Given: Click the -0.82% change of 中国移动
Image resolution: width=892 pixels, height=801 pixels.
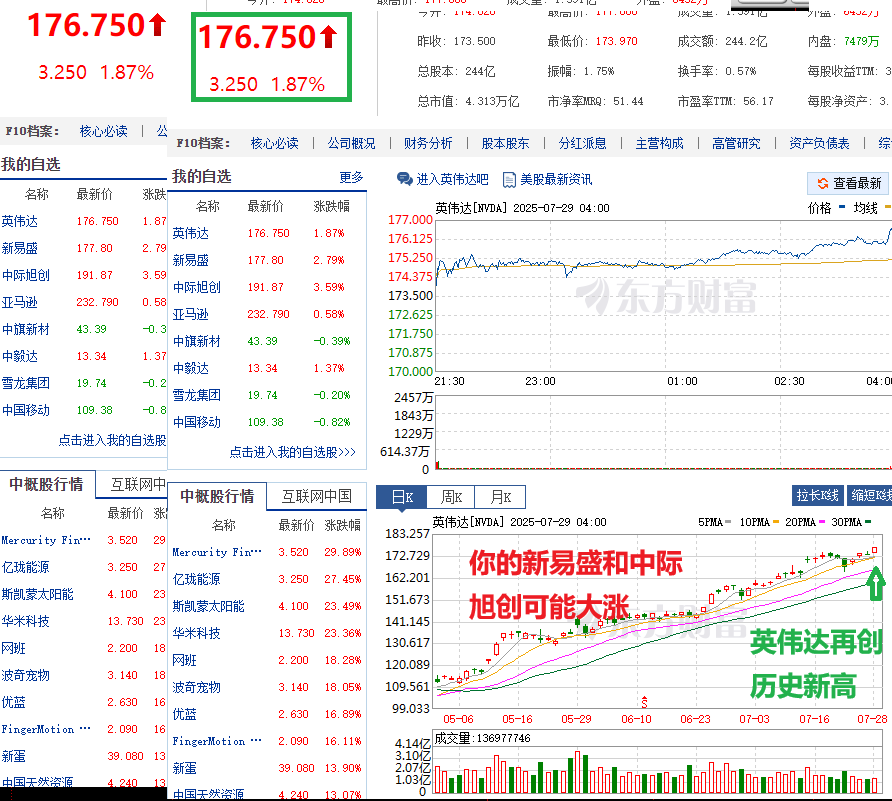Looking at the screenshot, I should (x=332, y=422).
